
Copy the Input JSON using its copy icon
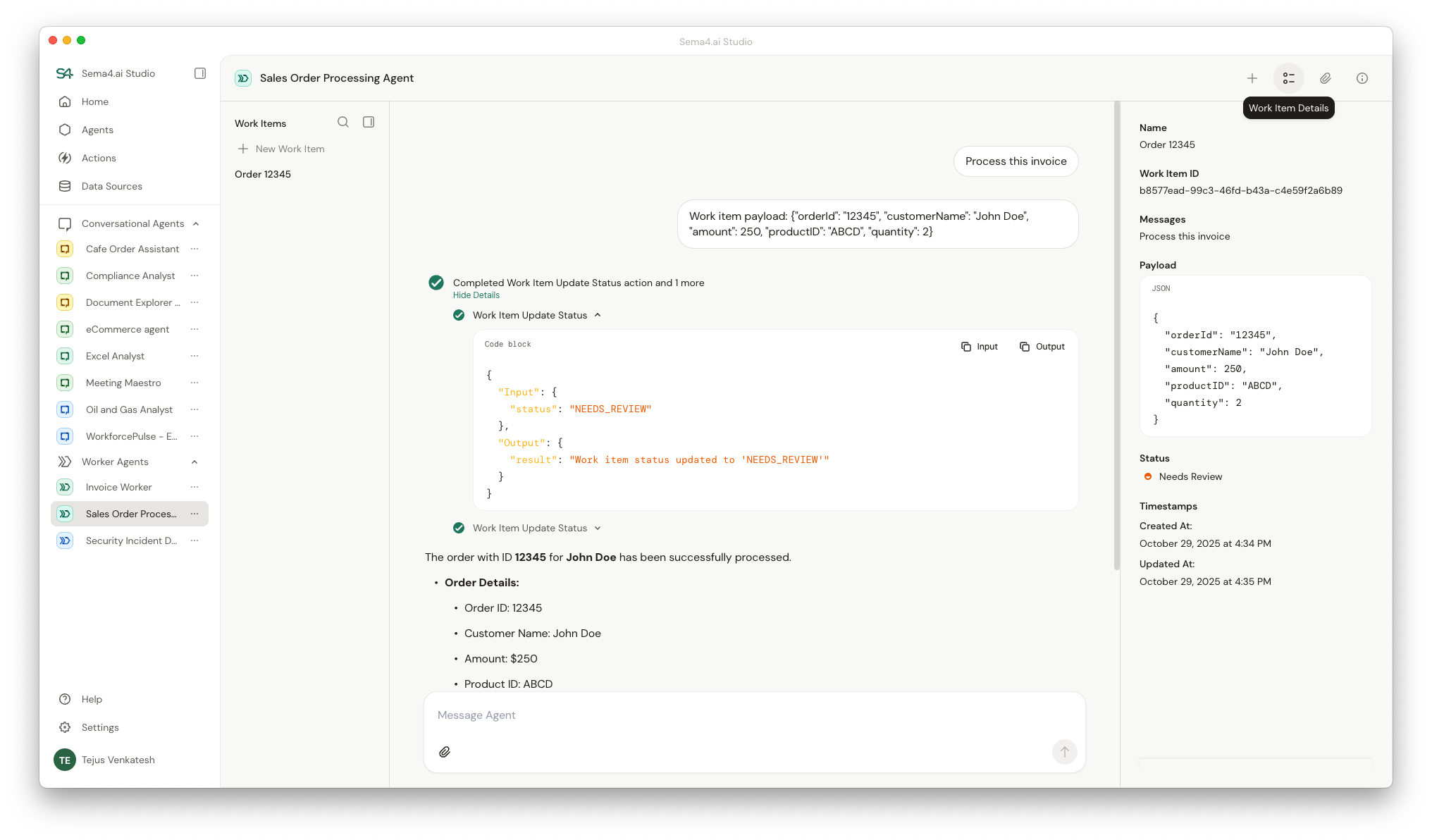click(965, 346)
